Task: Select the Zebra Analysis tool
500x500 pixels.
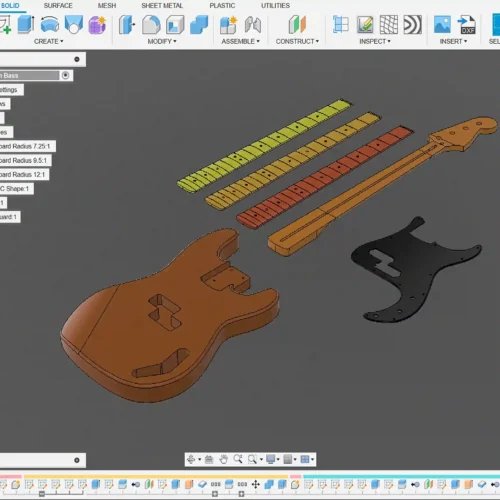Action: (x=413, y=24)
